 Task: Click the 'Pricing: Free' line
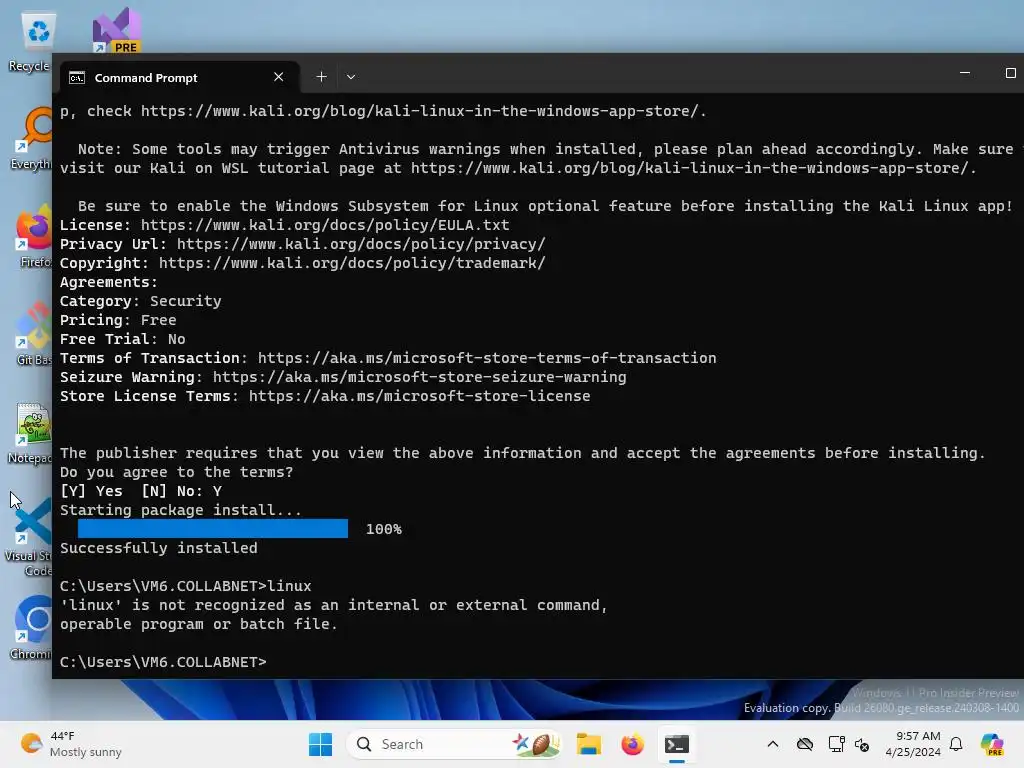click(x=118, y=320)
